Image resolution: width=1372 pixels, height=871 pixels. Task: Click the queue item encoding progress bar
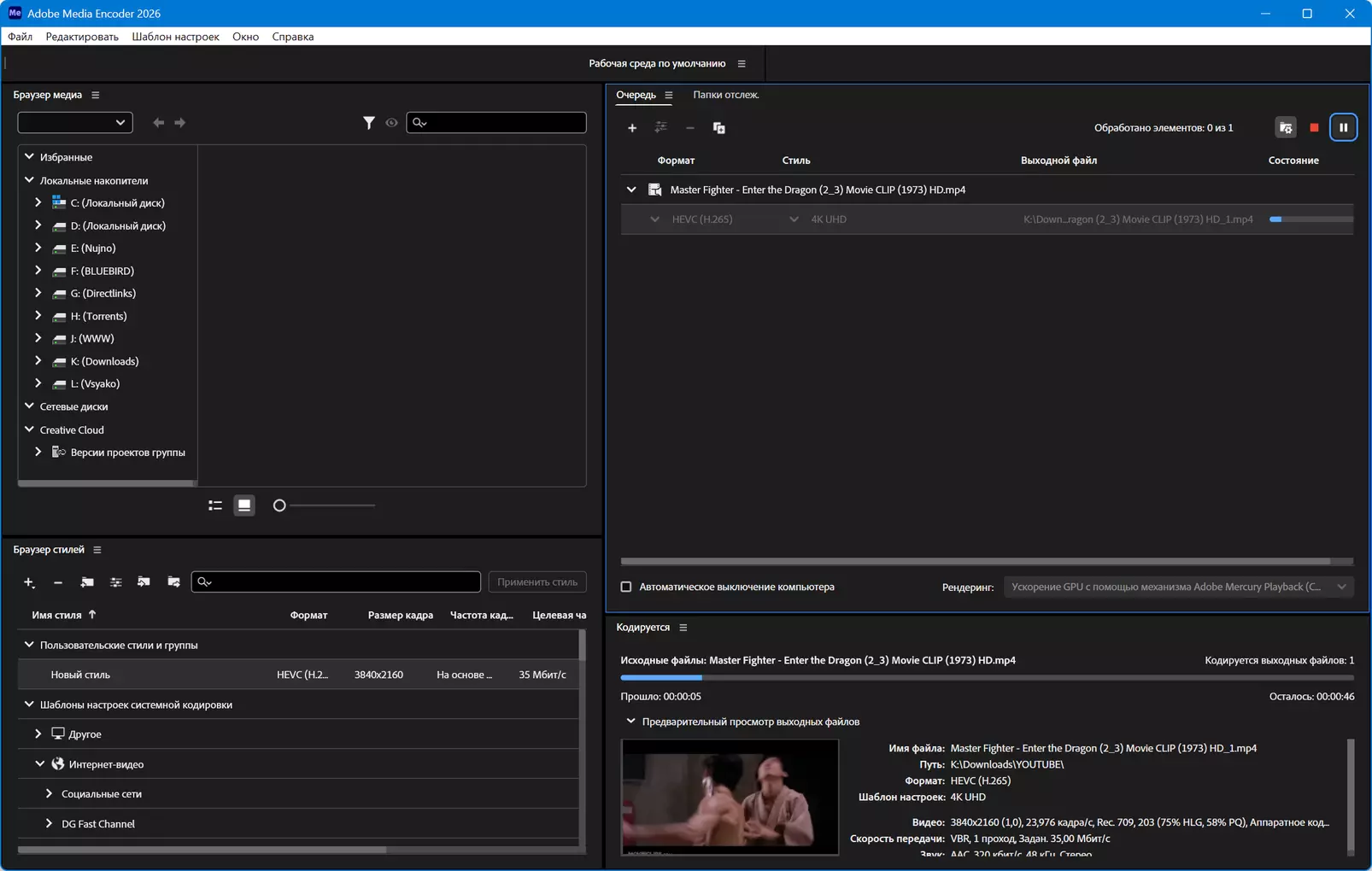coord(1311,219)
